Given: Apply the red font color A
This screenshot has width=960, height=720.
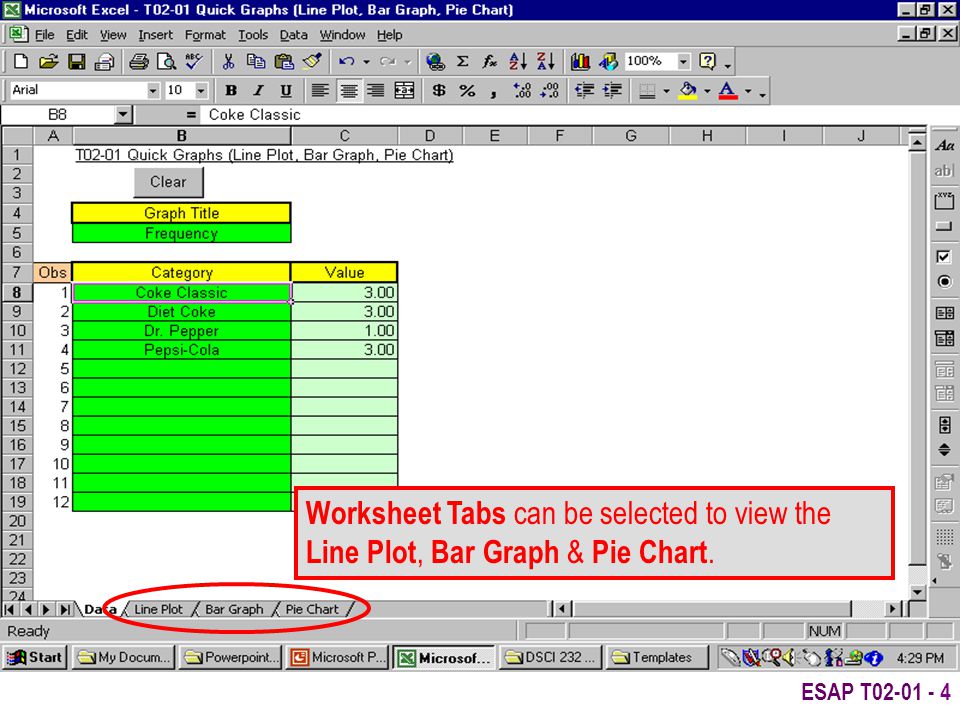Looking at the screenshot, I should tap(728, 91).
